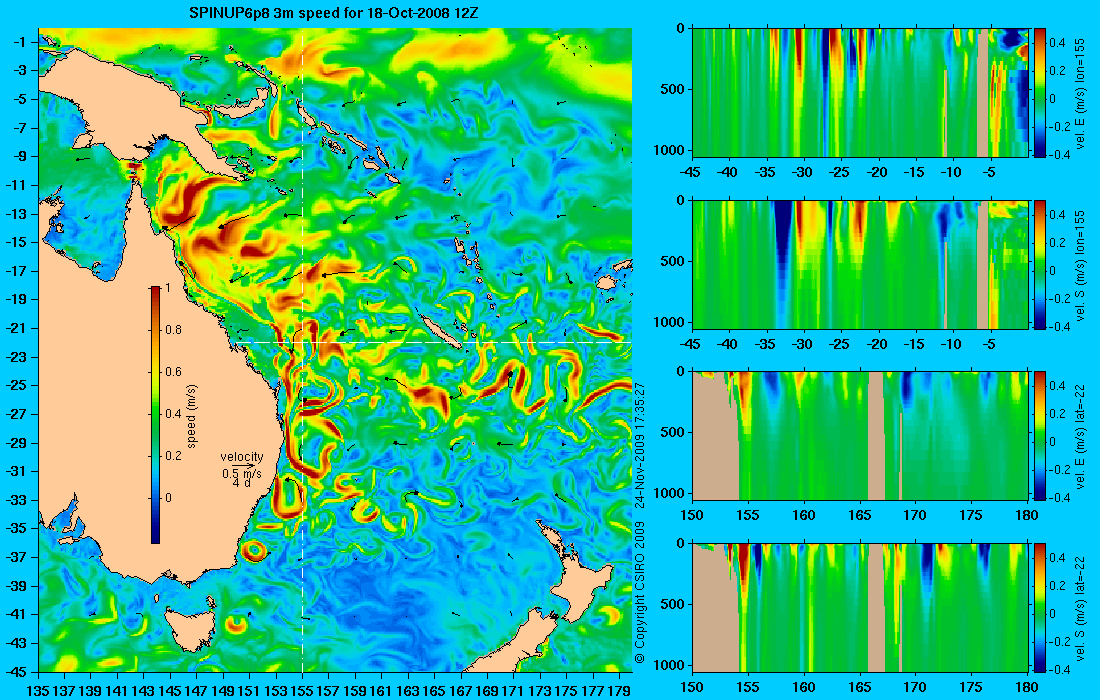Click the speed colorbar on the Australia landmass
1100x700 pixels.
[x=155, y=415]
